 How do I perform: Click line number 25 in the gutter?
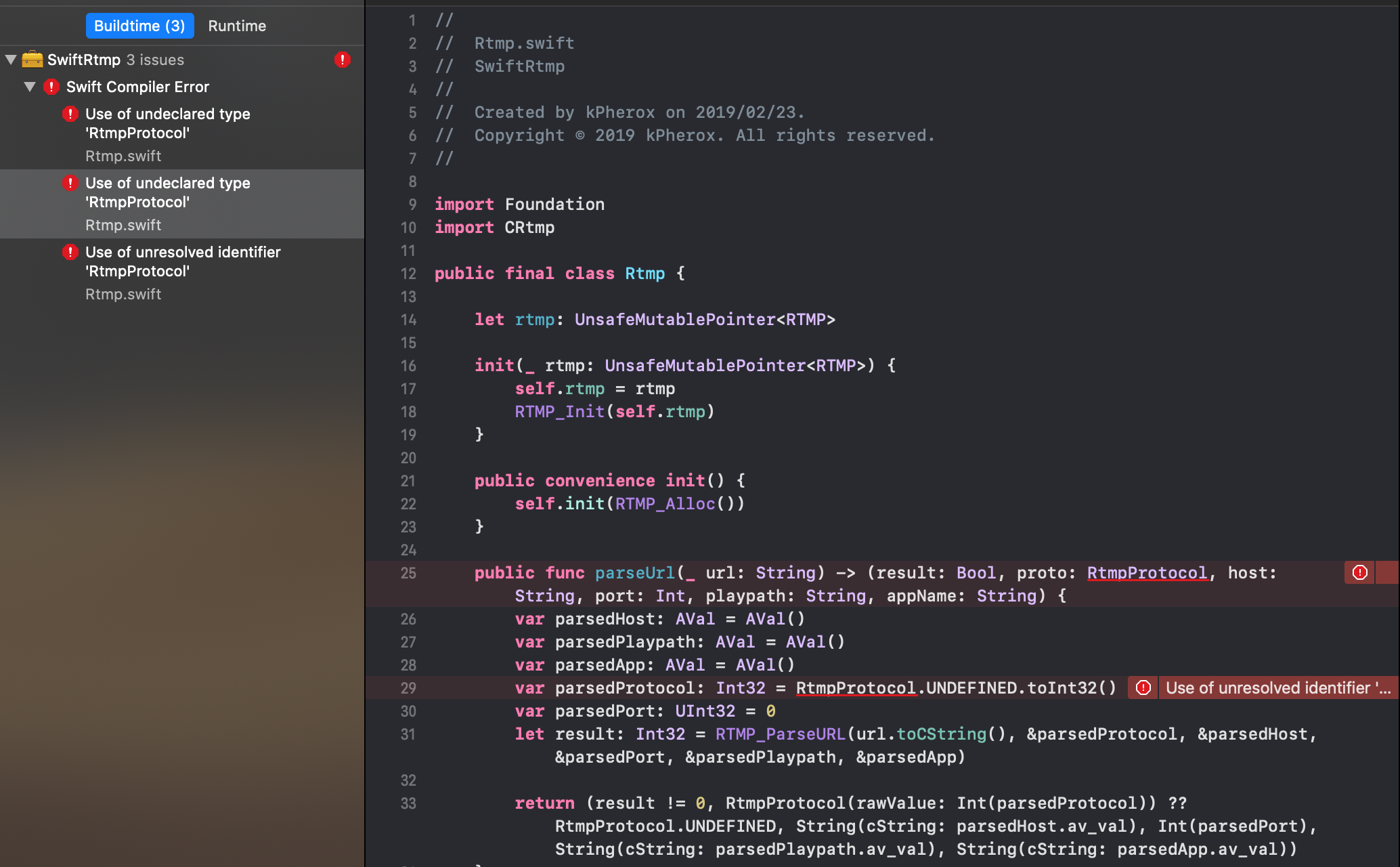pyautogui.click(x=408, y=573)
